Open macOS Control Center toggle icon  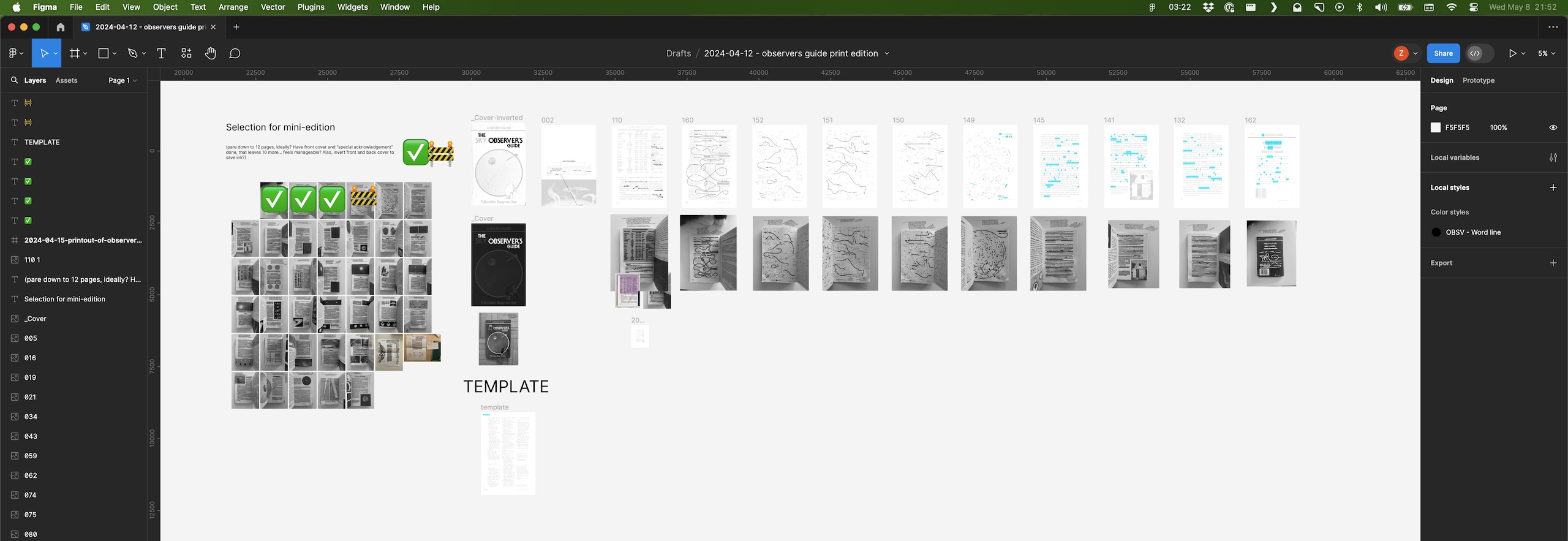(1473, 7)
